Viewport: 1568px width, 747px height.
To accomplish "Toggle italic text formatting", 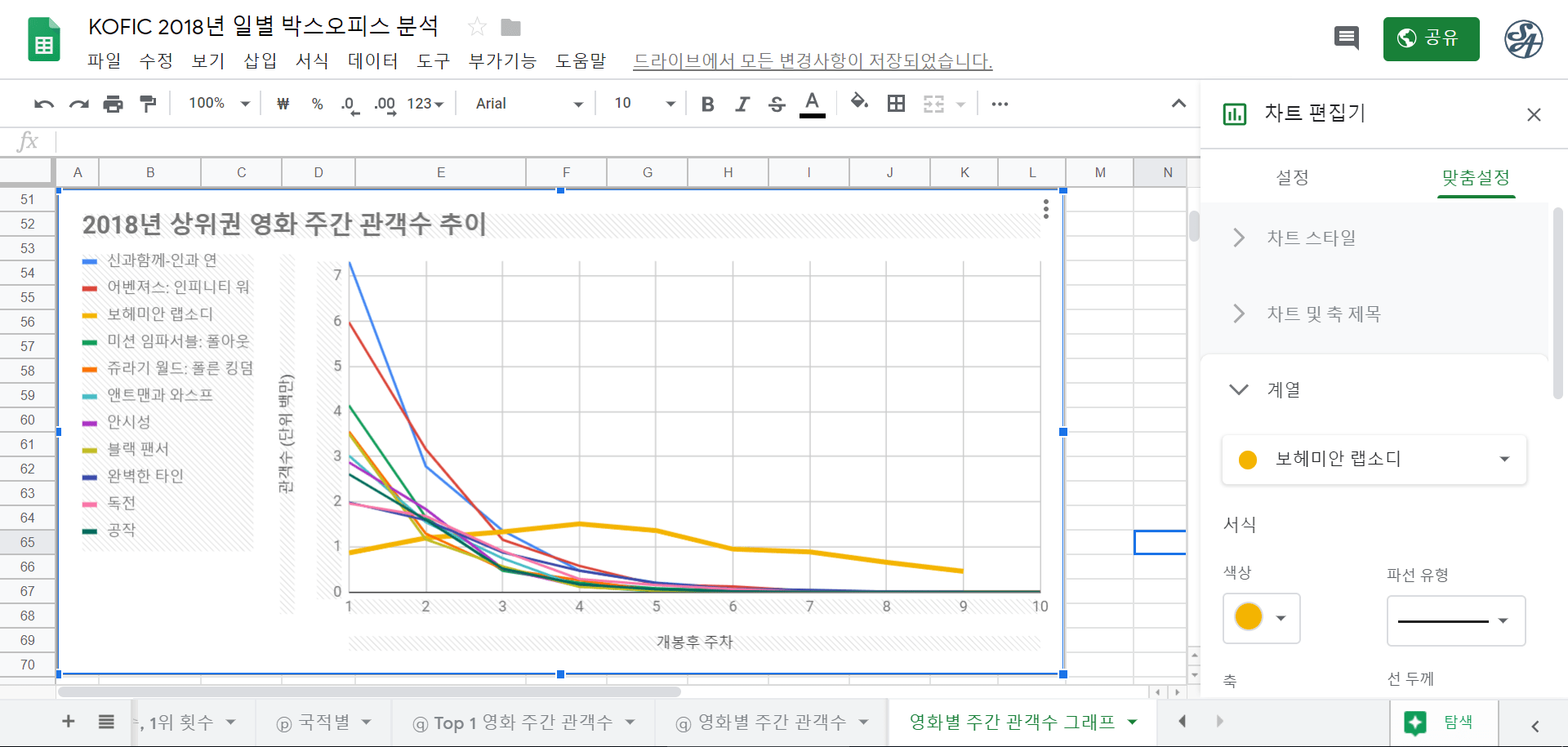I will click(x=742, y=104).
